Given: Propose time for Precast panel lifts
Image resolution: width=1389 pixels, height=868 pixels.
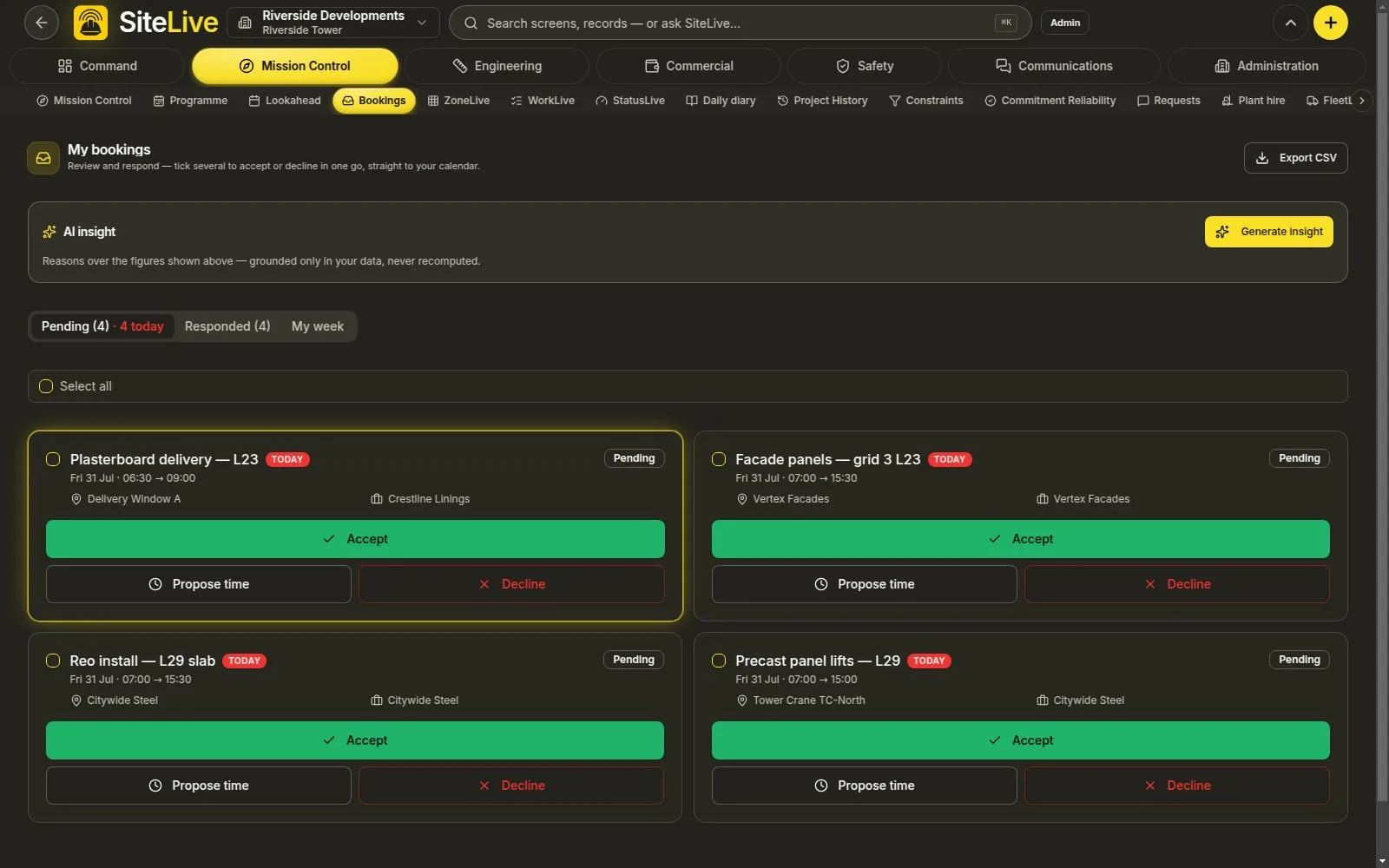Looking at the screenshot, I should click(865, 786).
